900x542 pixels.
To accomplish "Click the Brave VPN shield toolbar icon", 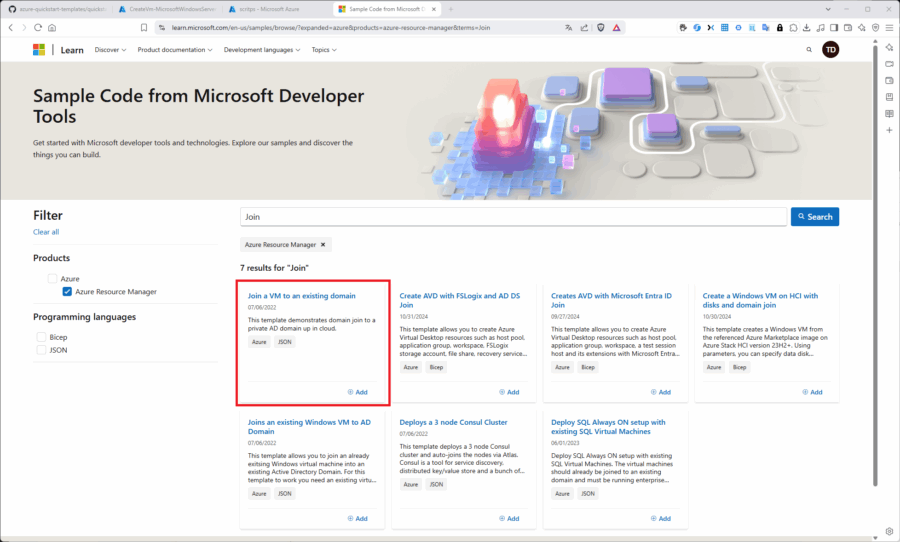I will [x=875, y=28].
